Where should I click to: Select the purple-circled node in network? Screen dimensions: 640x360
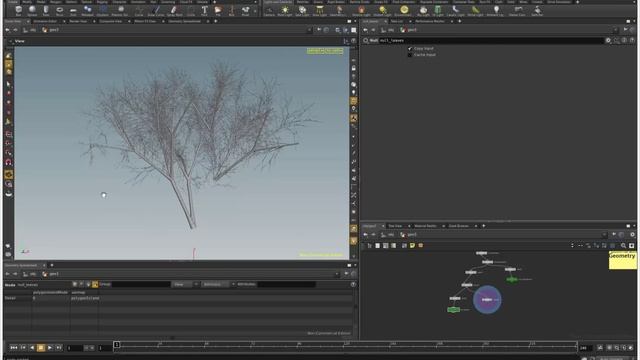487,300
